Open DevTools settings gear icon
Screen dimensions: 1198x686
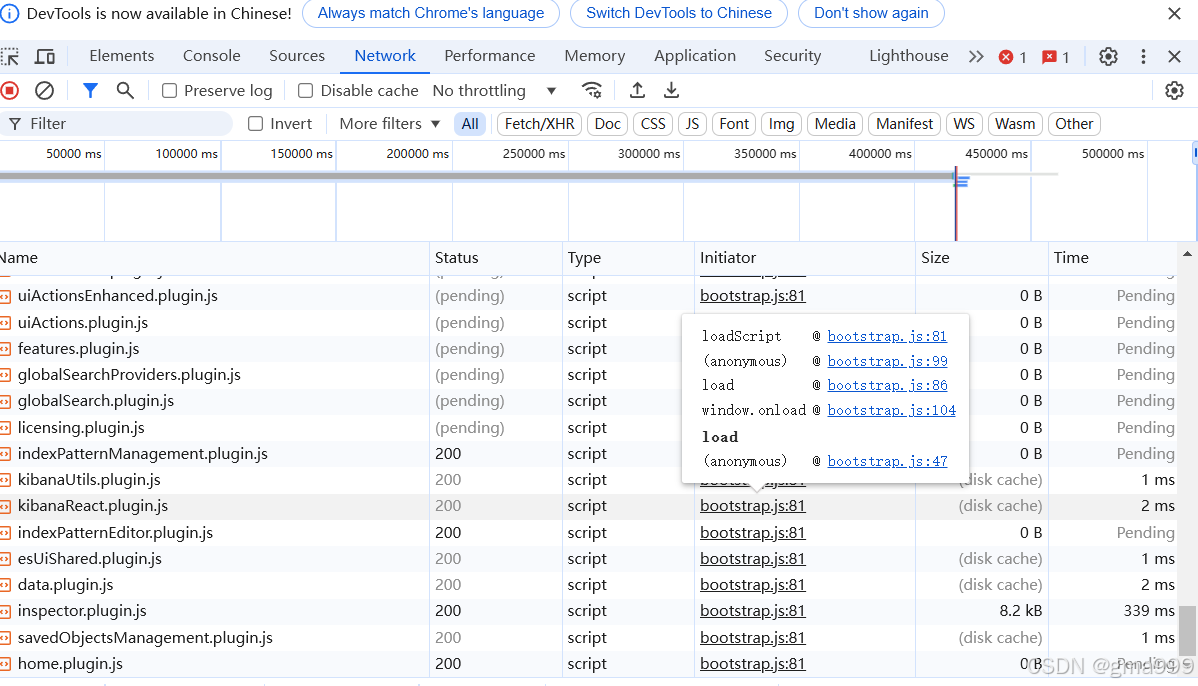(1108, 57)
